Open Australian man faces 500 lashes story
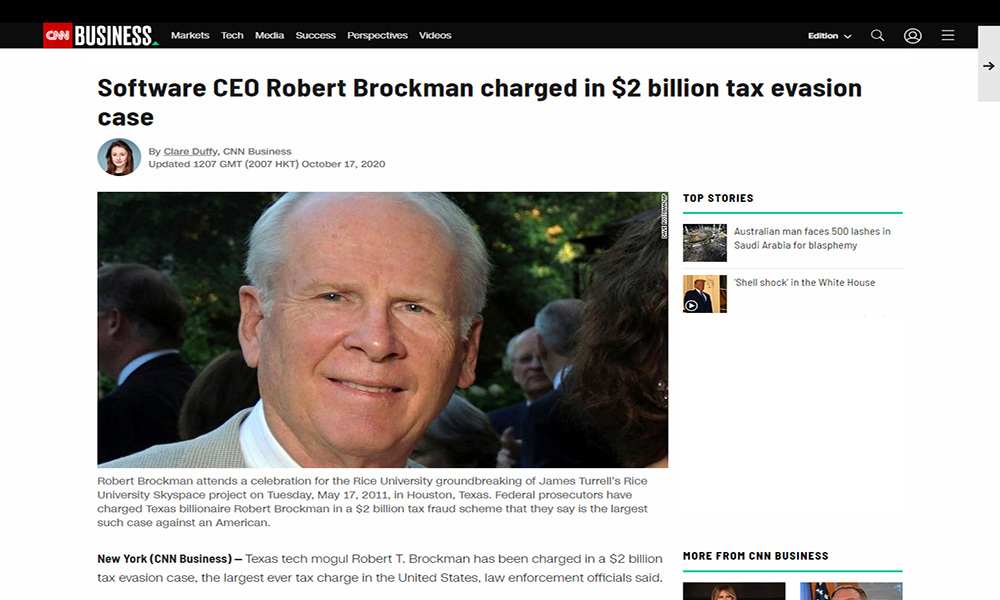Screen dimensions: 1000x600 [812, 238]
